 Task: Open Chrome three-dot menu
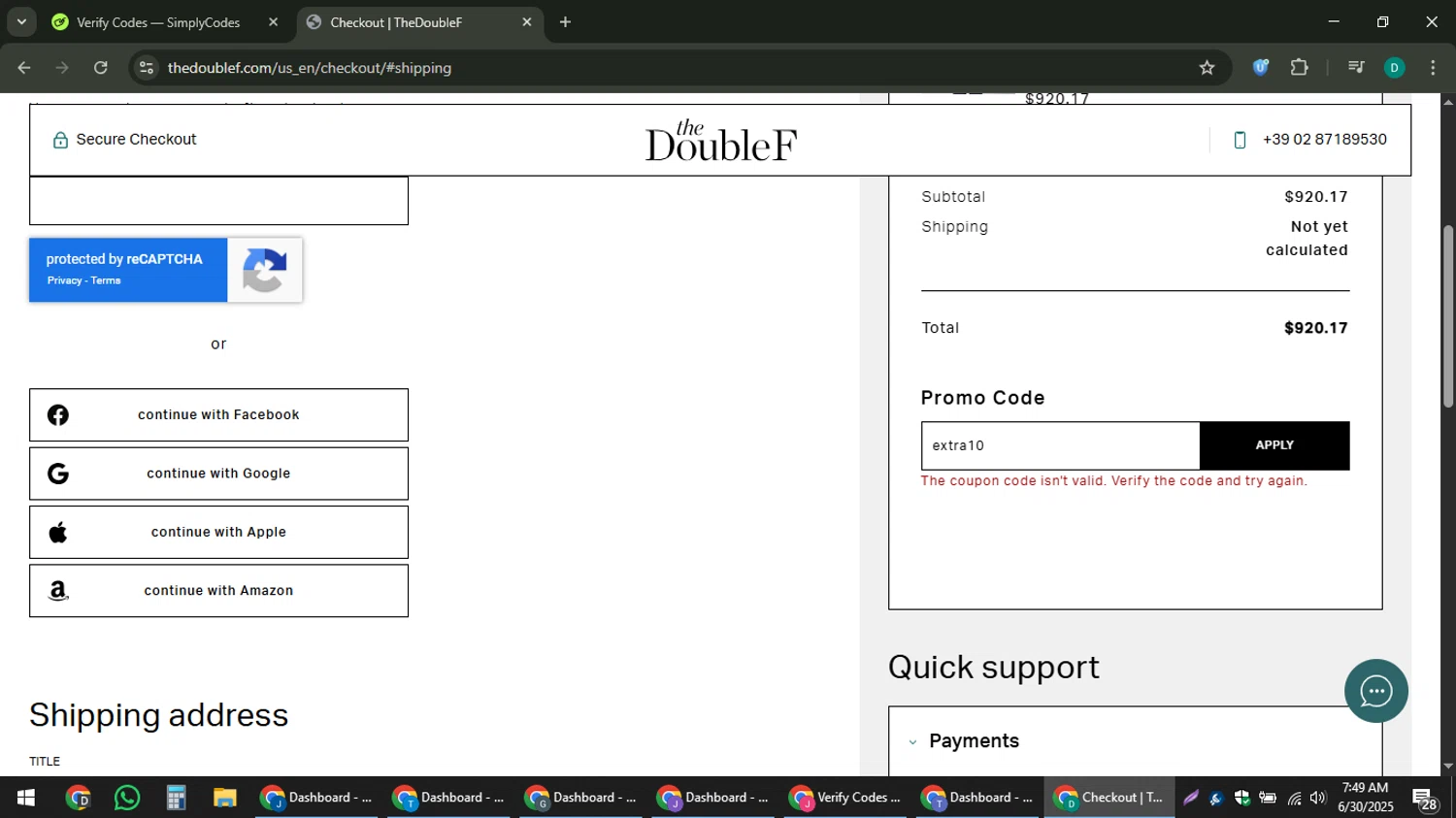click(x=1433, y=68)
